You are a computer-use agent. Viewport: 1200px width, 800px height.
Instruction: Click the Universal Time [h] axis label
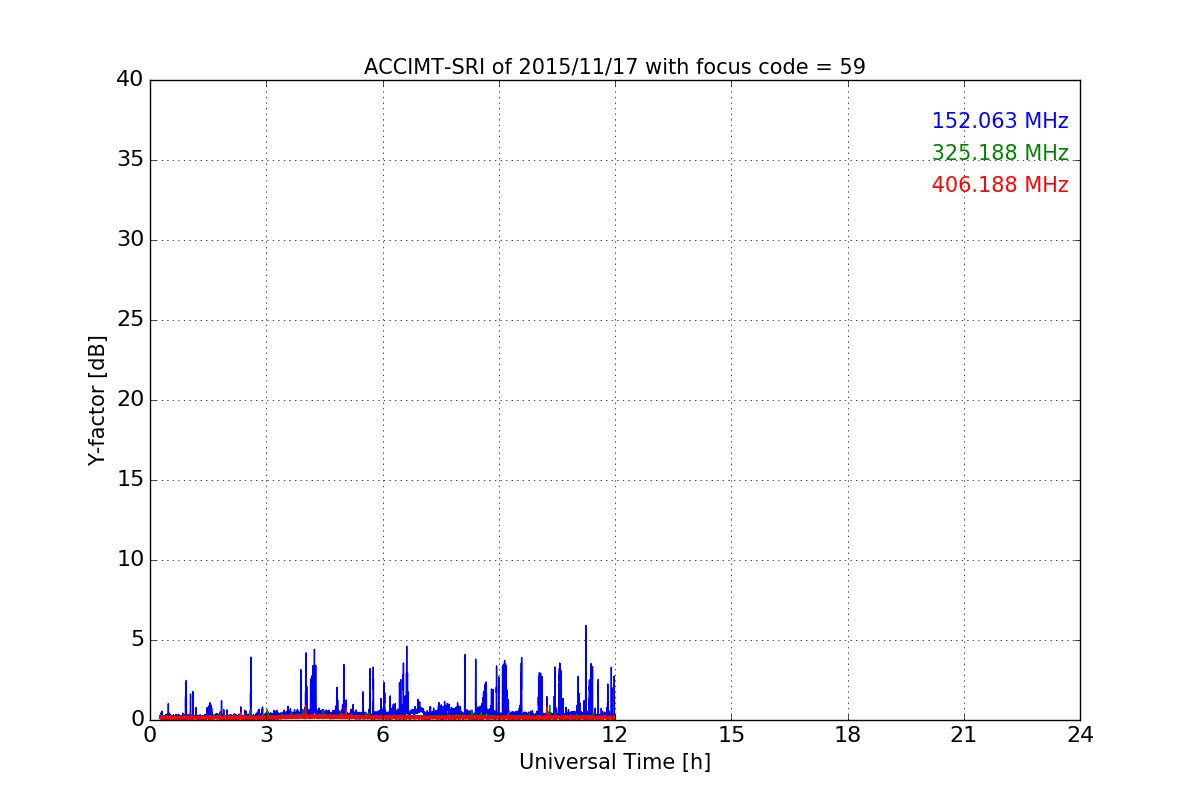(614, 762)
